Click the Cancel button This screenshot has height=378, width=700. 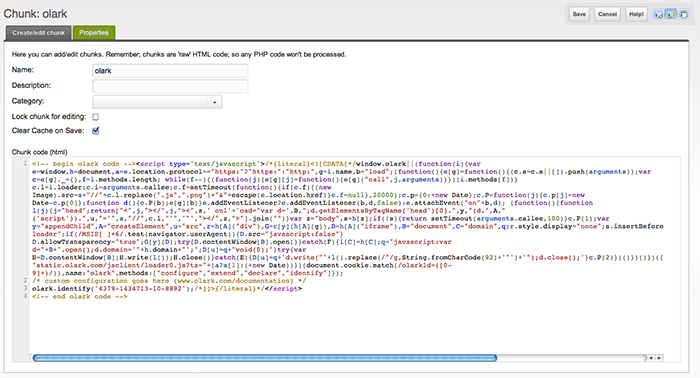607,14
